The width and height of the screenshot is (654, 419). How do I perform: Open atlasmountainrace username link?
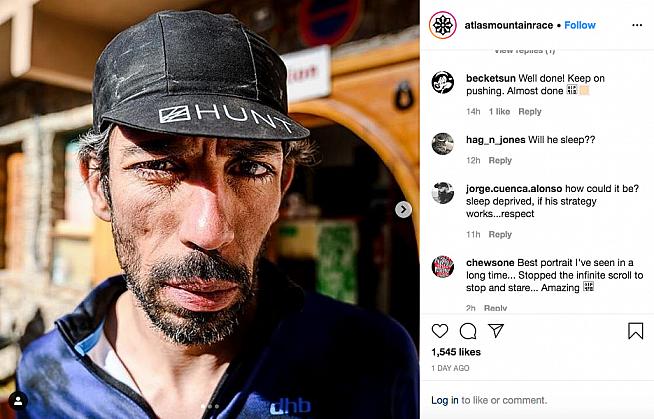[x=508, y=25]
